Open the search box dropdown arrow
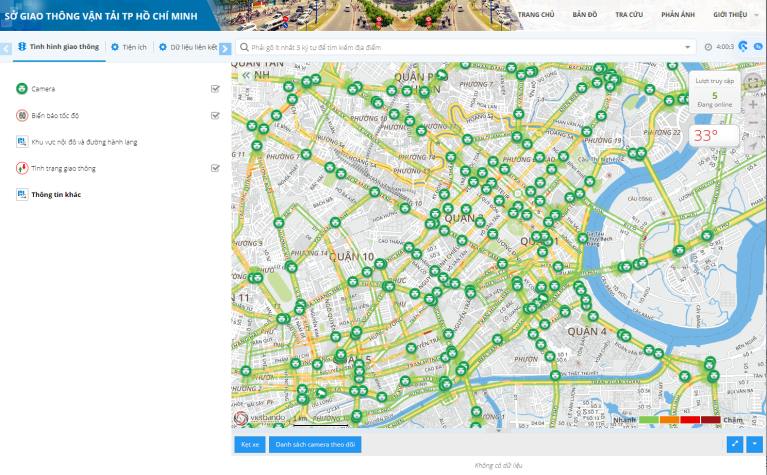The image size is (767, 475). coord(687,47)
